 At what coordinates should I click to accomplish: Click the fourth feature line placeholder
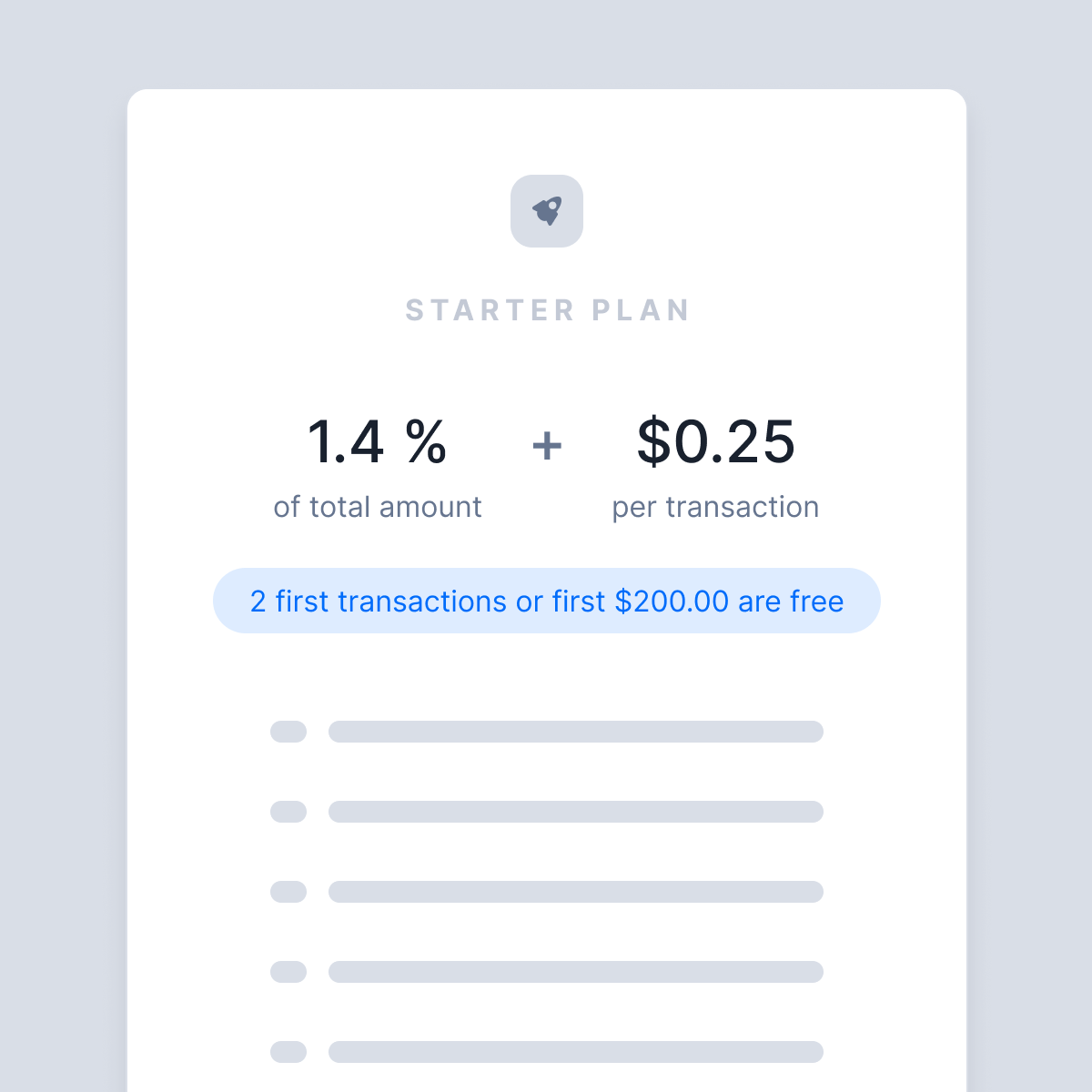pyautogui.click(x=576, y=972)
